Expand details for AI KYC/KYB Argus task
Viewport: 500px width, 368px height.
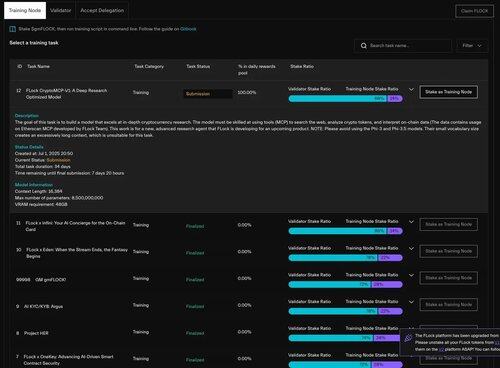[x=411, y=302]
